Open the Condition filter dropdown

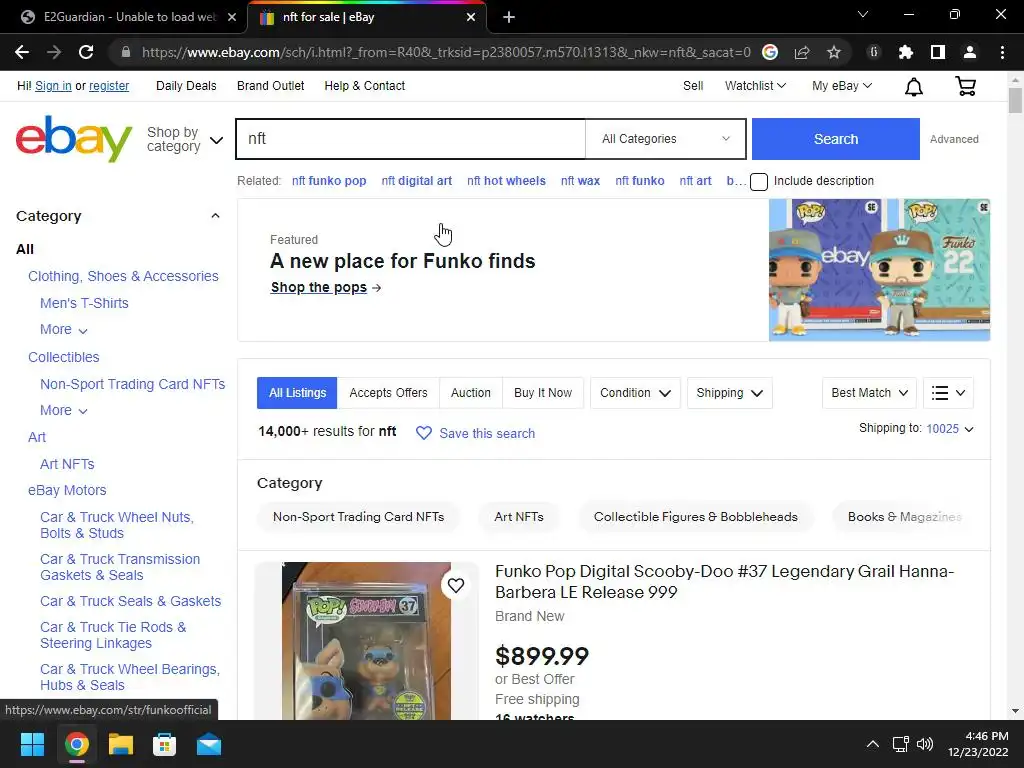point(635,393)
